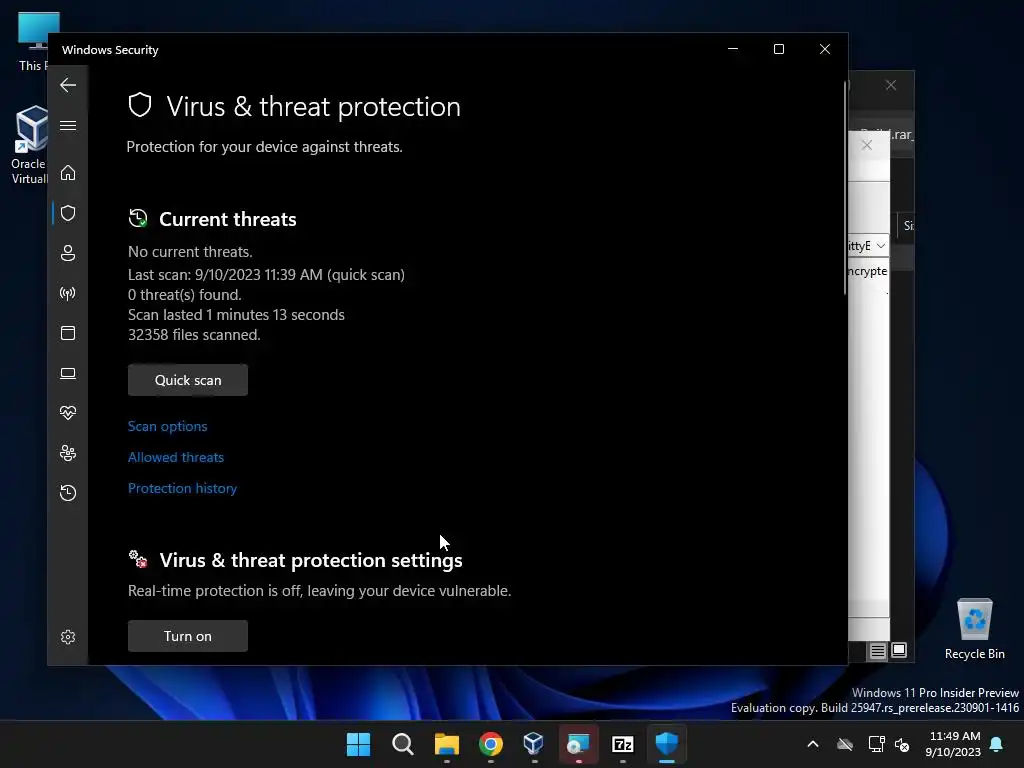Close the background archive window
The width and height of the screenshot is (1024, 768).
click(x=891, y=85)
